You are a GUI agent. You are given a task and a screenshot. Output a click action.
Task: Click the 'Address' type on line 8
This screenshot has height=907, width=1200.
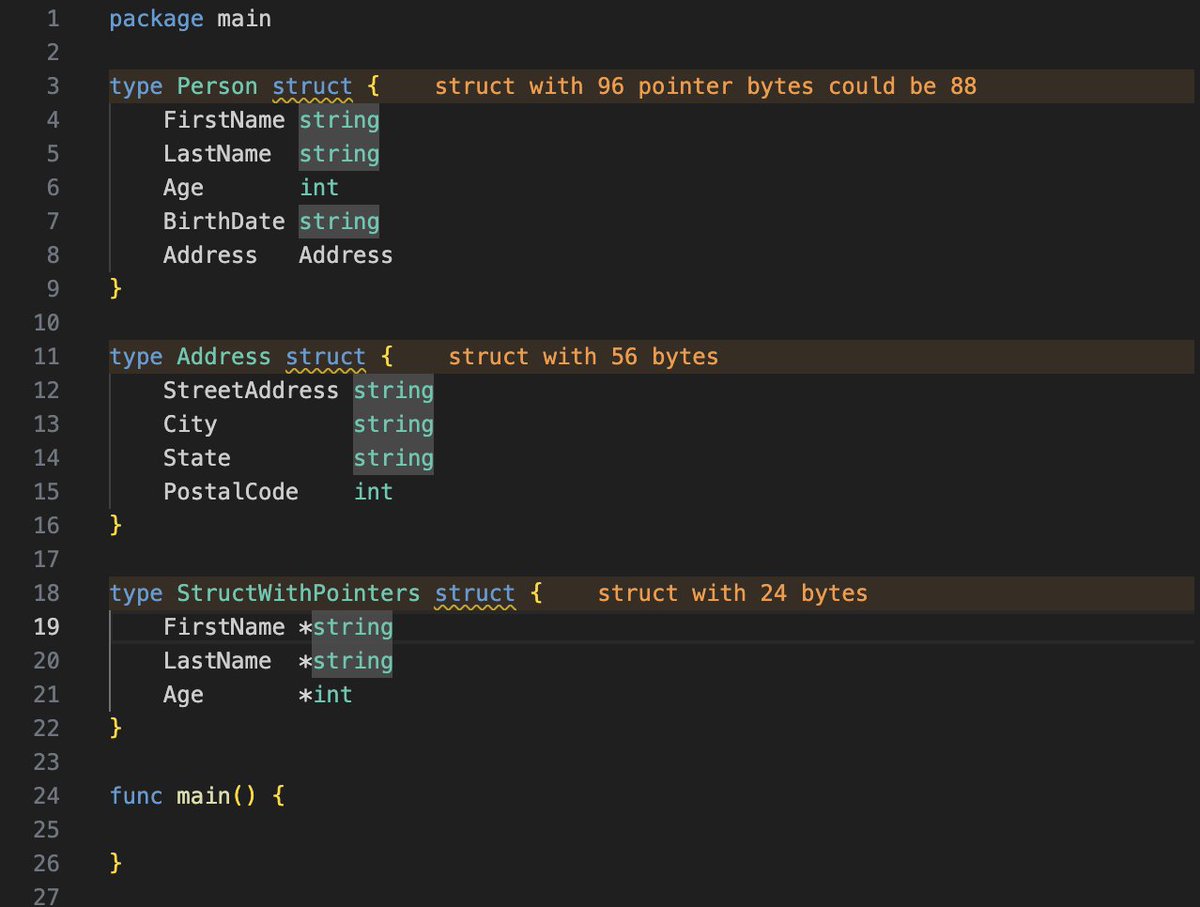[x=346, y=256]
